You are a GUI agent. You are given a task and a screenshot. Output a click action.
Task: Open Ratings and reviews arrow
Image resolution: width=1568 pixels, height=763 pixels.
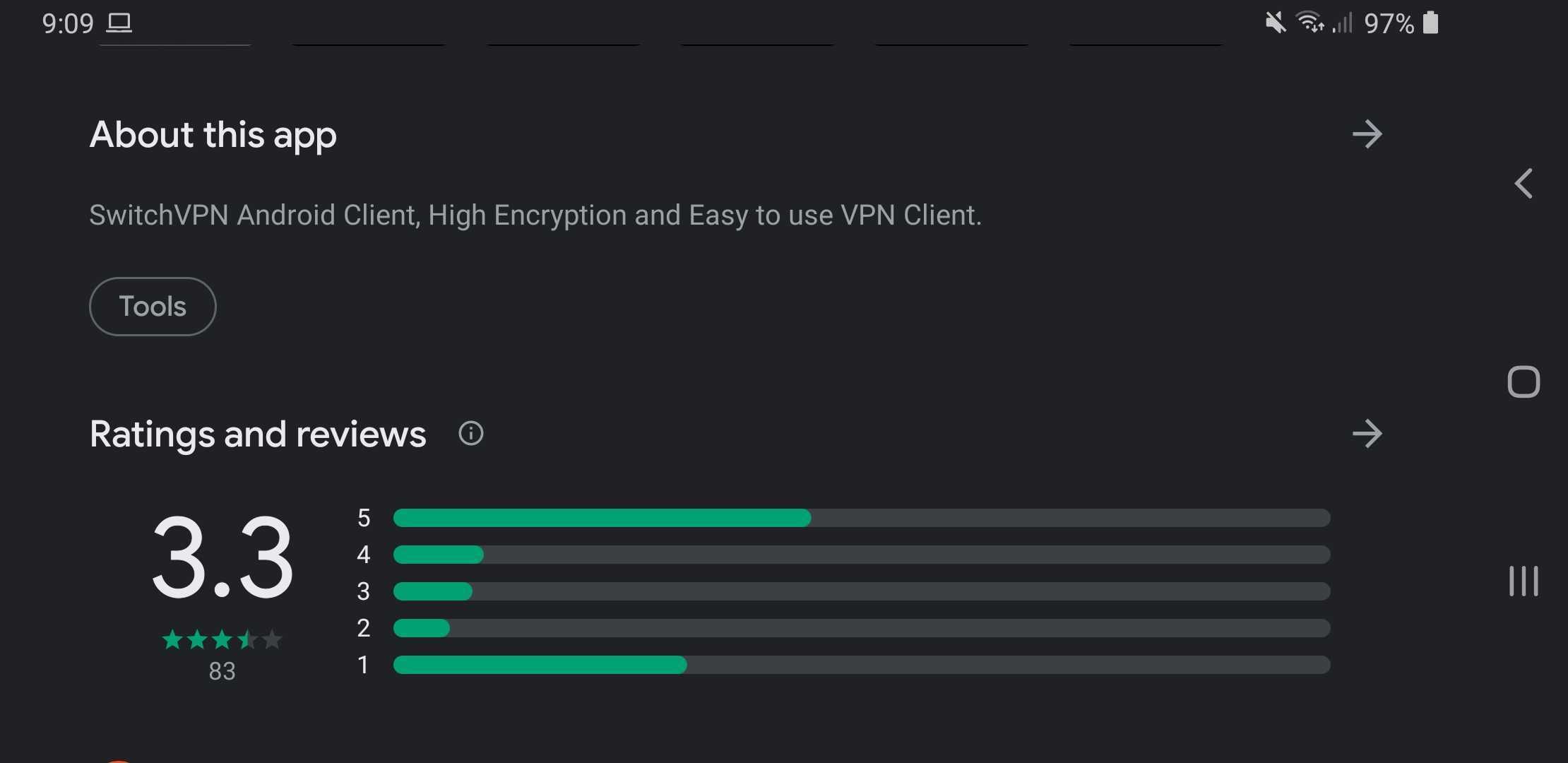[1367, 434]
